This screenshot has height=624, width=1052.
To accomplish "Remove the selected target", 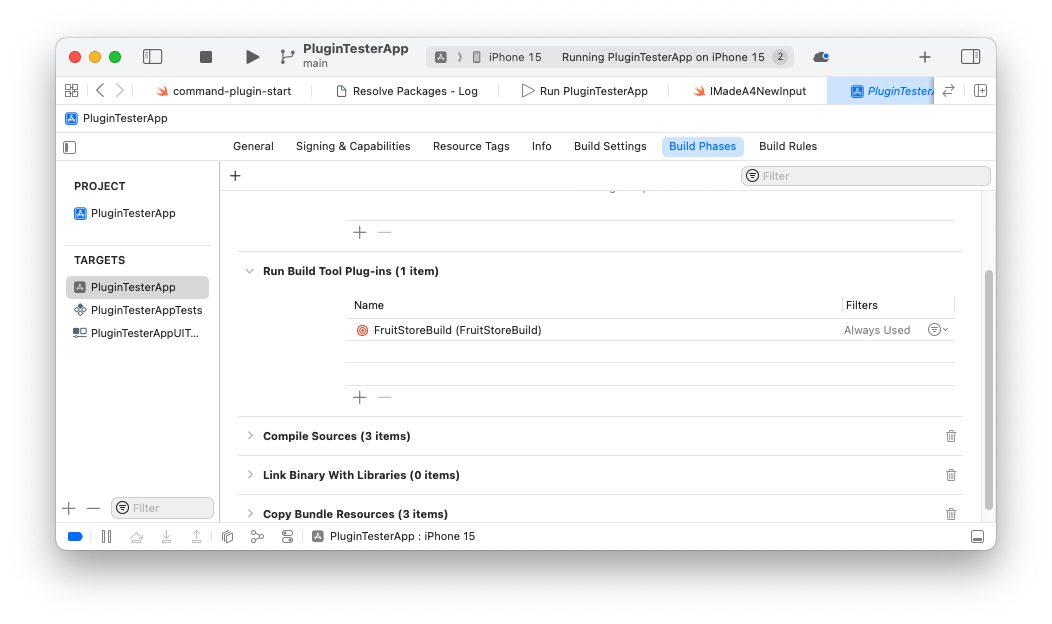I will click(93, 509).
